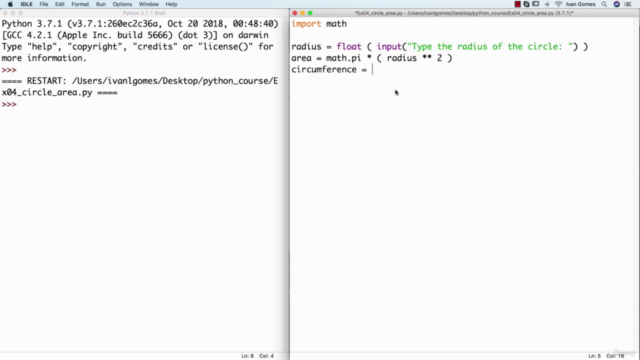Open the Options menu
Viewport: 640px width, 360px height.
tap(122, 4)
